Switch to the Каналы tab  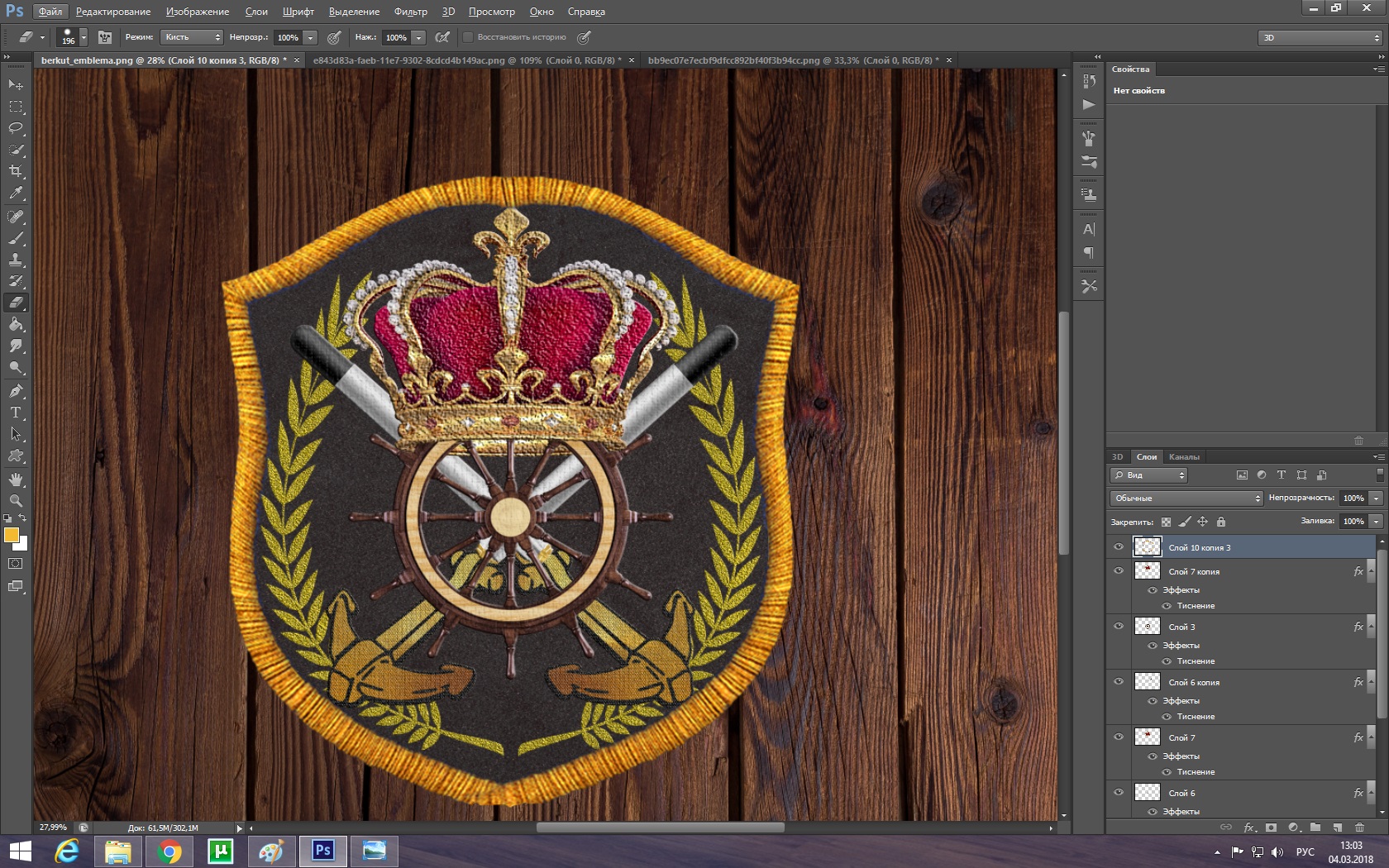(1184, 456)
